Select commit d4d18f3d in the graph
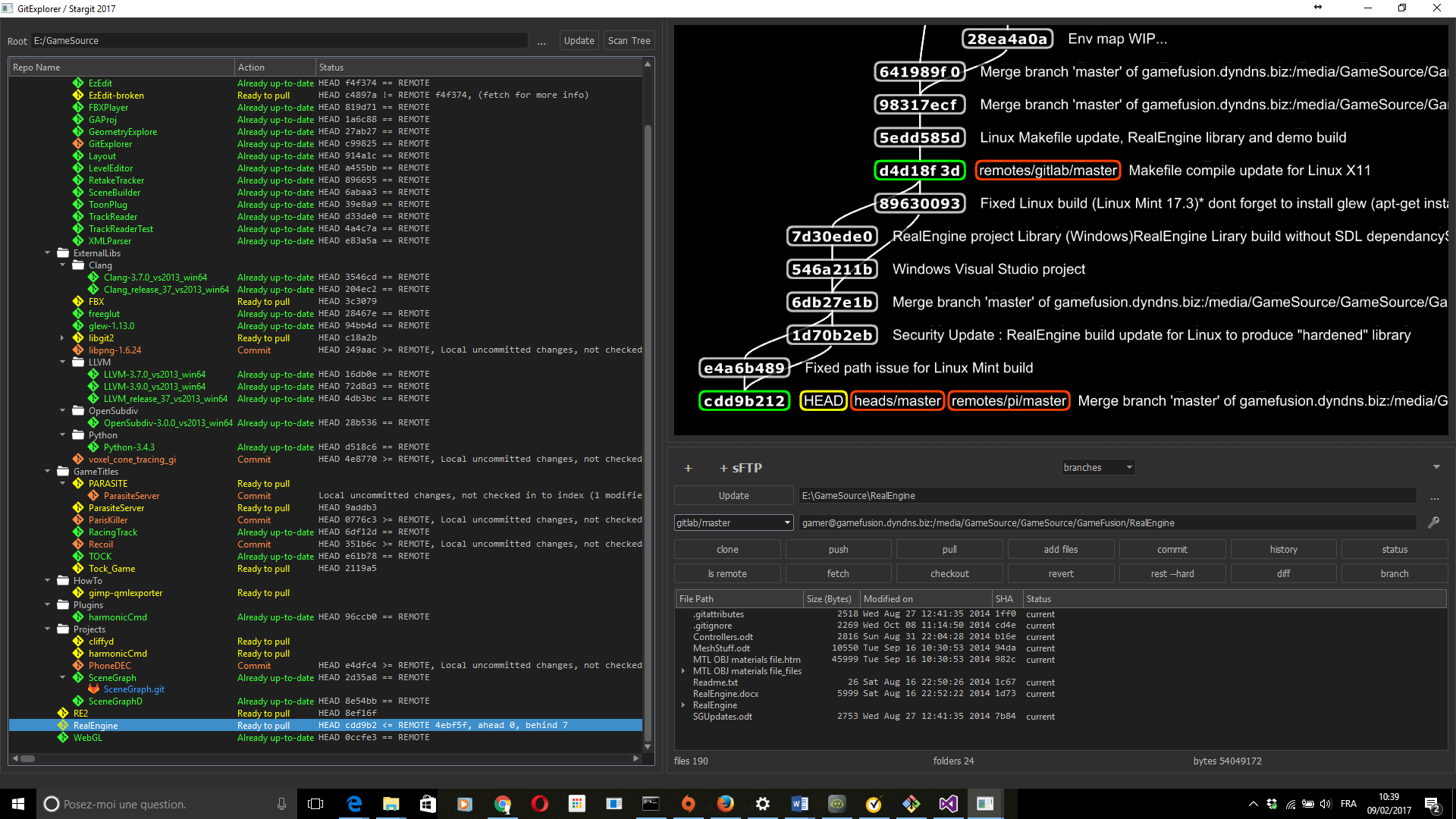Image resolution: width=1456 pixels, height=819 pixels. [919, 171]
